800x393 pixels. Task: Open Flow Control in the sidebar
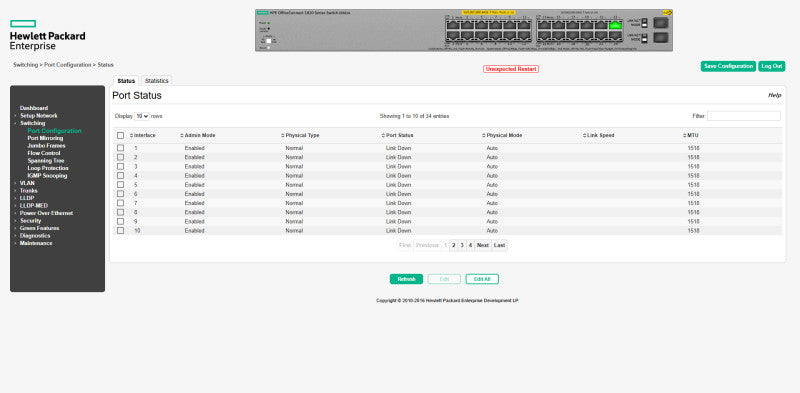click(x=44, y=153)
